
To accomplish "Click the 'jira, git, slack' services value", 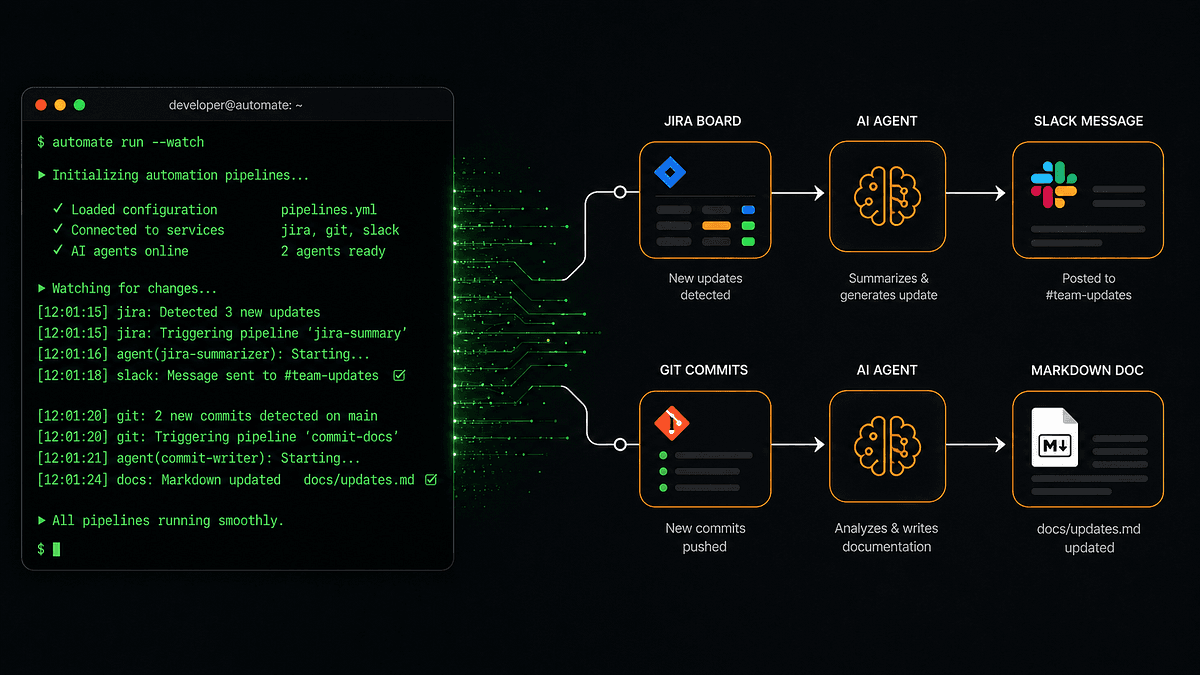I will 340,230.
